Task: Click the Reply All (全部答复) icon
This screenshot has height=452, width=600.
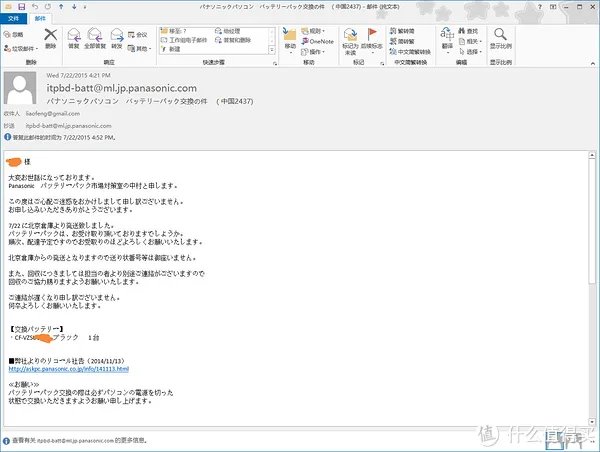Action: [96, 40]
